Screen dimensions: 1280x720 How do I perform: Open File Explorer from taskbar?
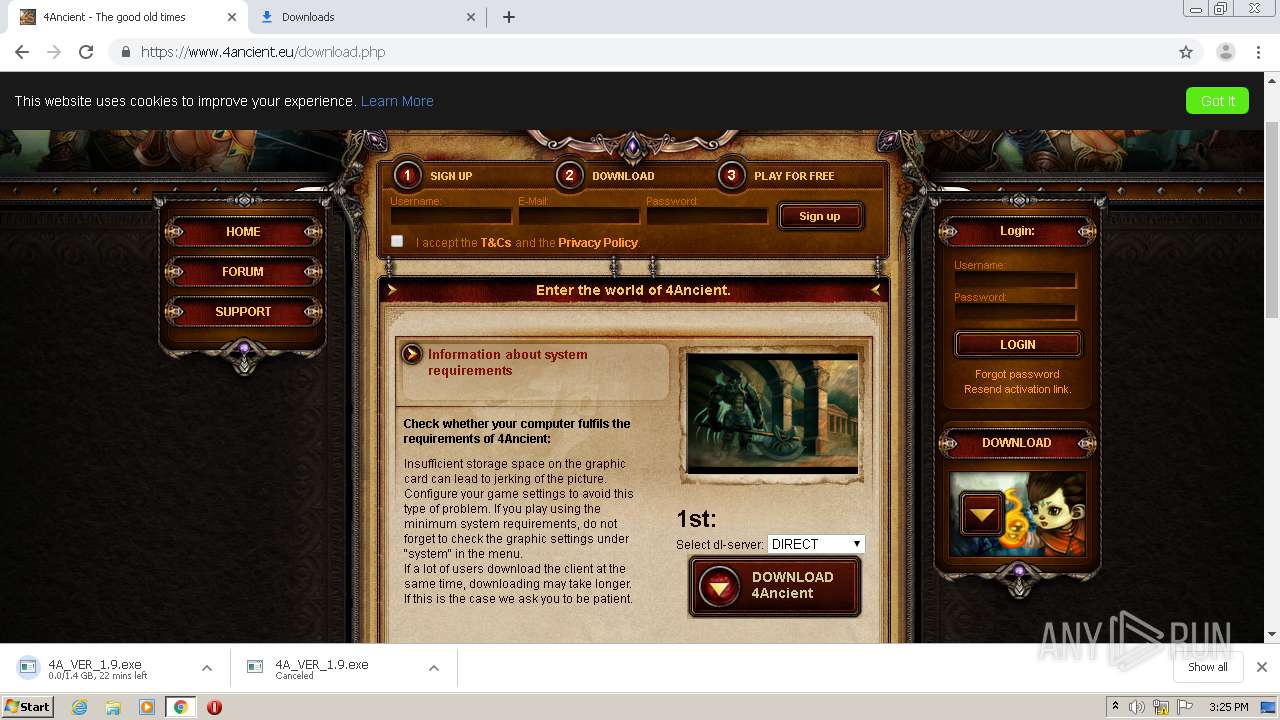click(x=113, y=707)
